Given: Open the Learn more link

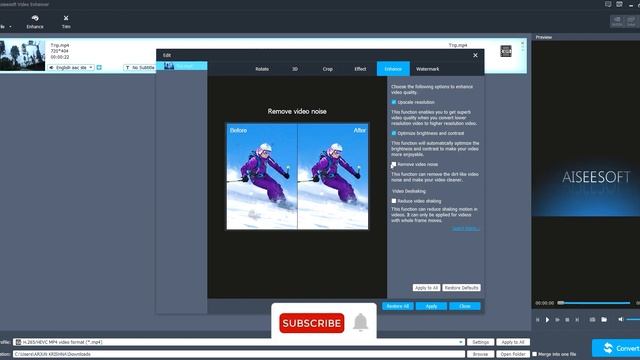Looking at the screenshot, I should [x=466, y=229].
